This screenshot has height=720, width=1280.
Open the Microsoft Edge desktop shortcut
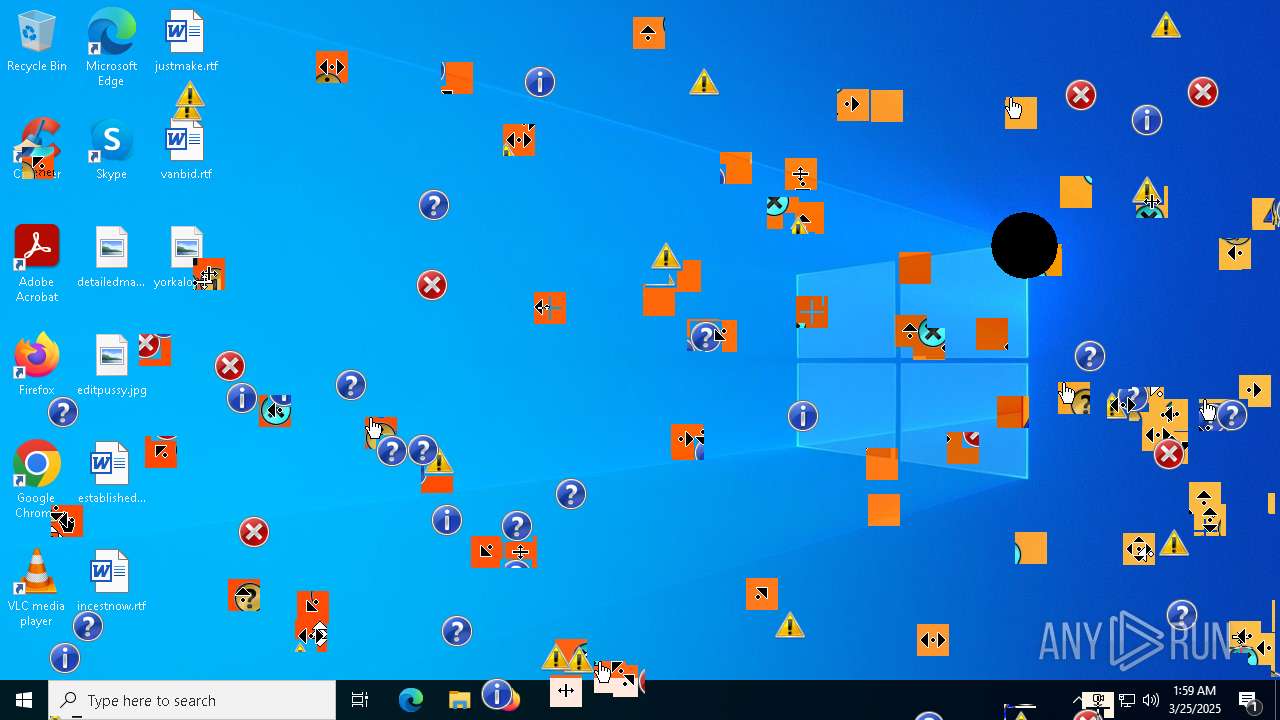click(x=111, y=47)
